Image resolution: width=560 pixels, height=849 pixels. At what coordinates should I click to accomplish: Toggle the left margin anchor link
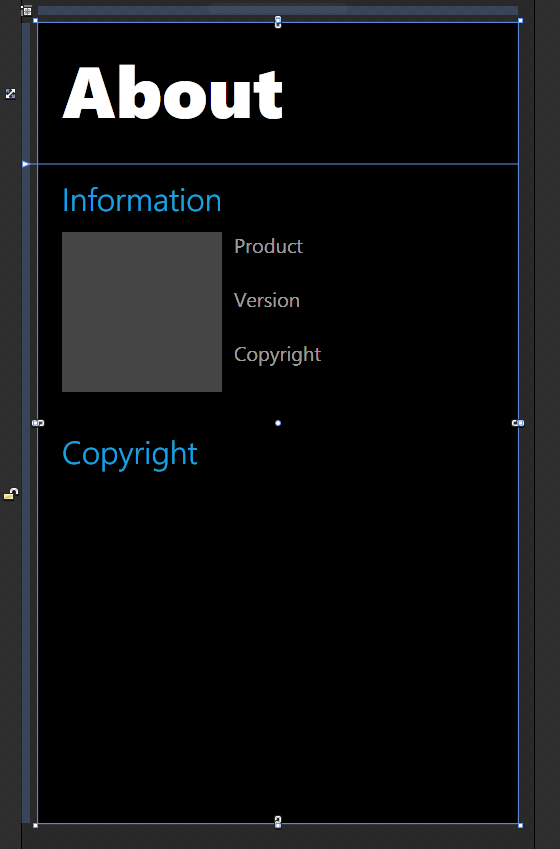(38, 423)
